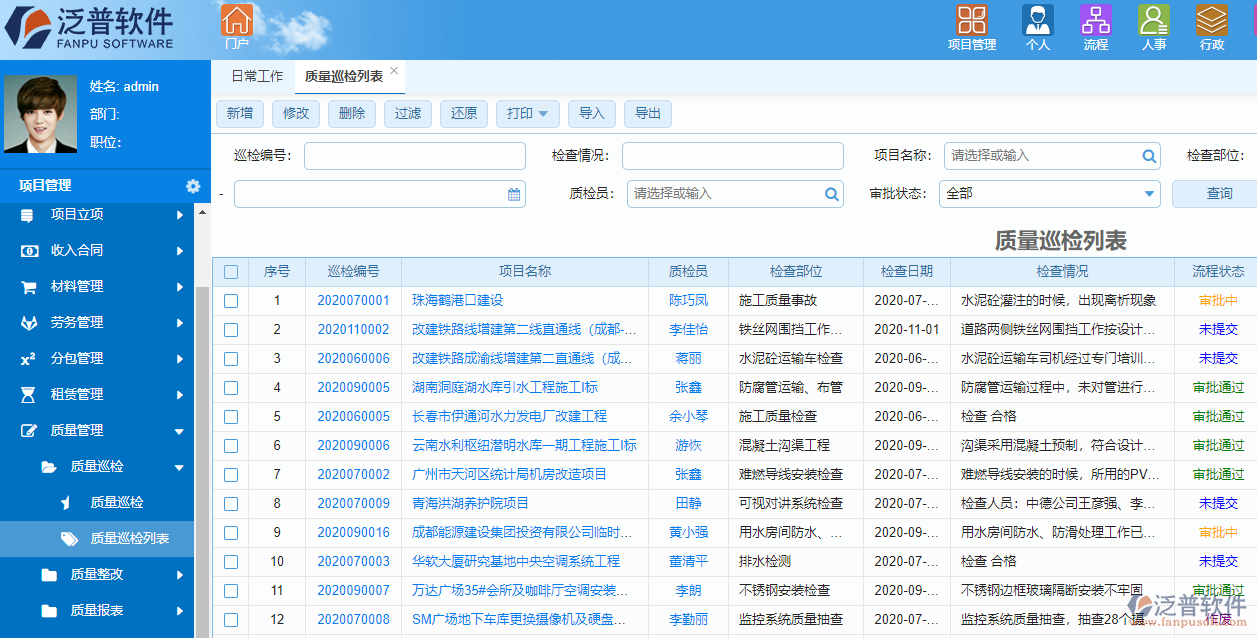Click the 项目管理 icon in top navigation

point(971,22)
